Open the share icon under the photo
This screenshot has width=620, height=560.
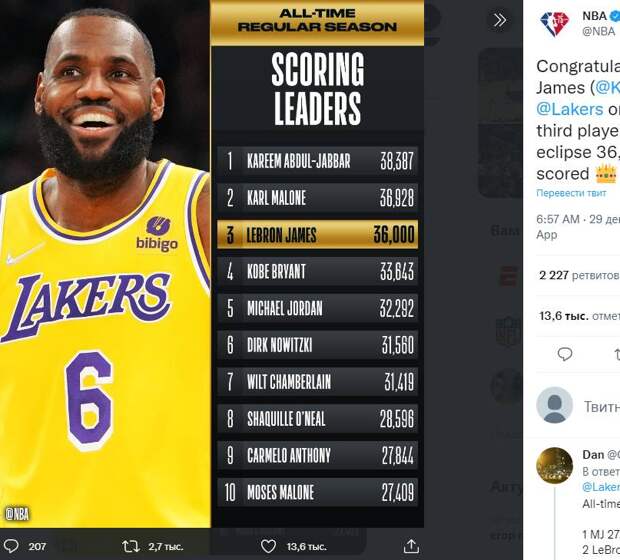pos(410,546)
